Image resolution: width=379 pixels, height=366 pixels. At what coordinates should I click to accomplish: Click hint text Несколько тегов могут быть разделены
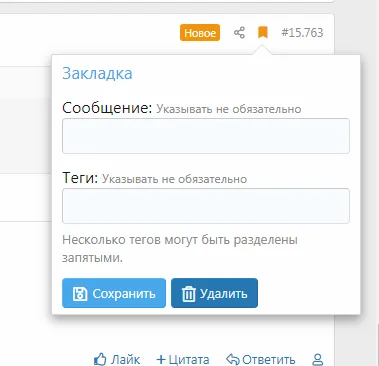tap(180, 240)
